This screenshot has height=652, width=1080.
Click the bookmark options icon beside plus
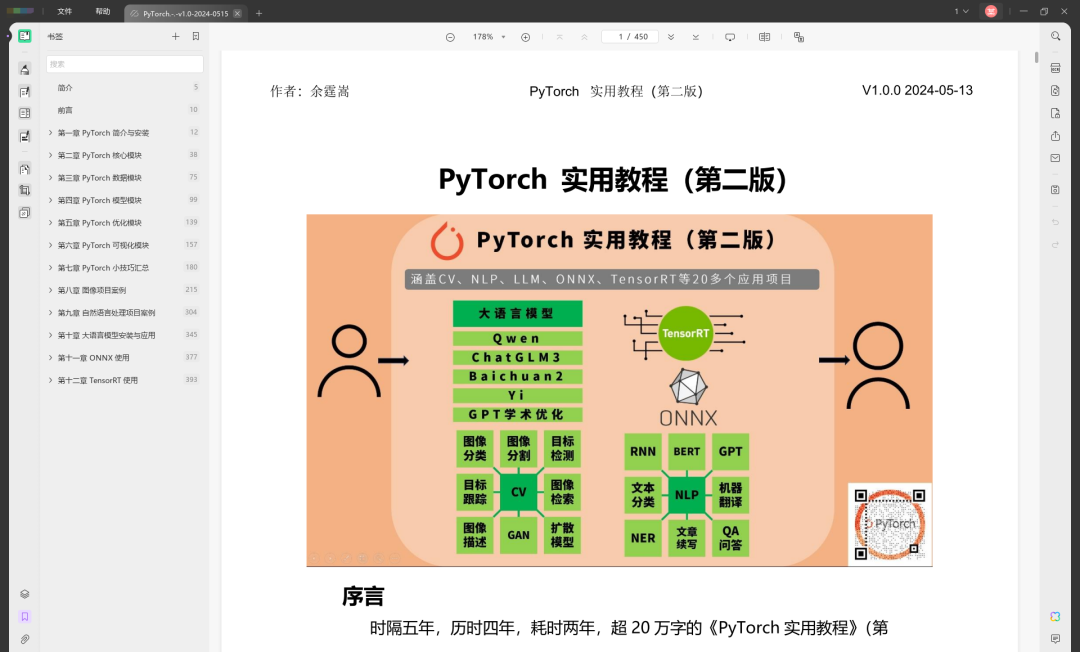[x=196, y=36]
